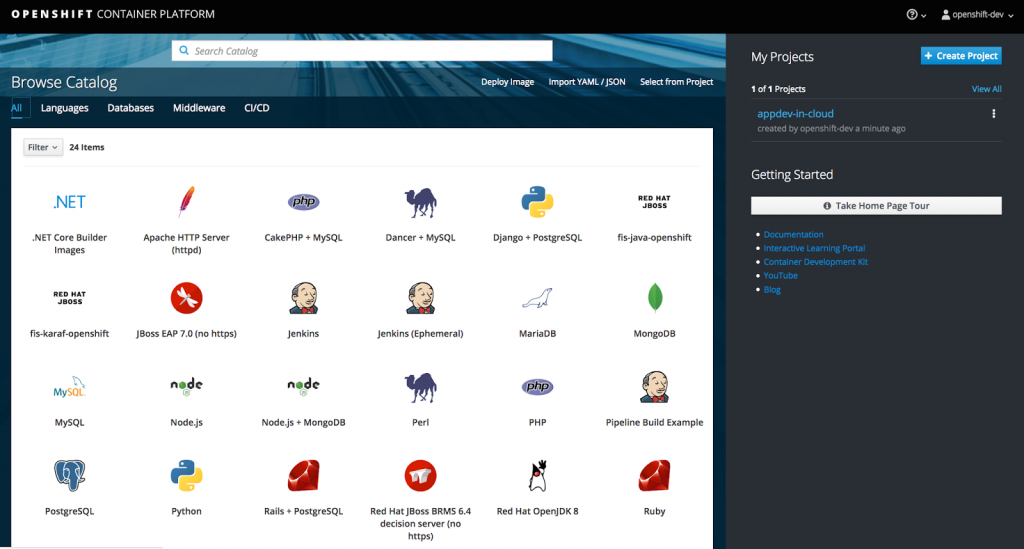Open the Filter dropdown
This screenshot has width=1024, height=549.
coord(43,148)
